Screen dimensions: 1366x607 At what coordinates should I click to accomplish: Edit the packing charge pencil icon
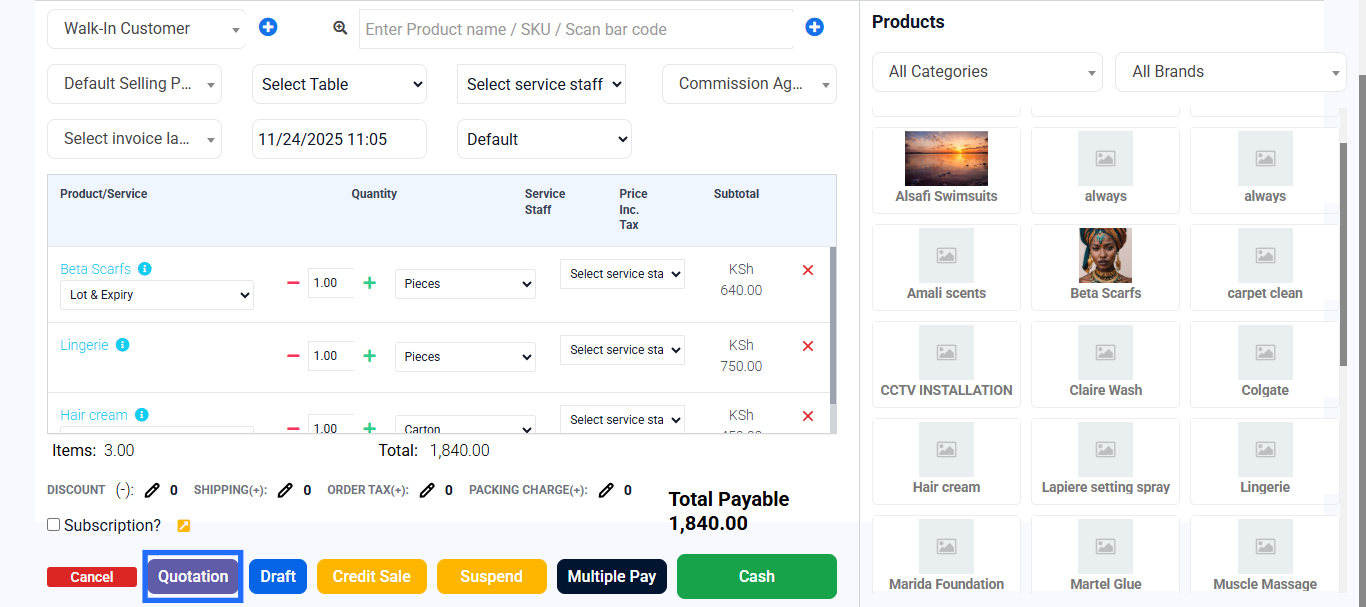tap(606, 490)
